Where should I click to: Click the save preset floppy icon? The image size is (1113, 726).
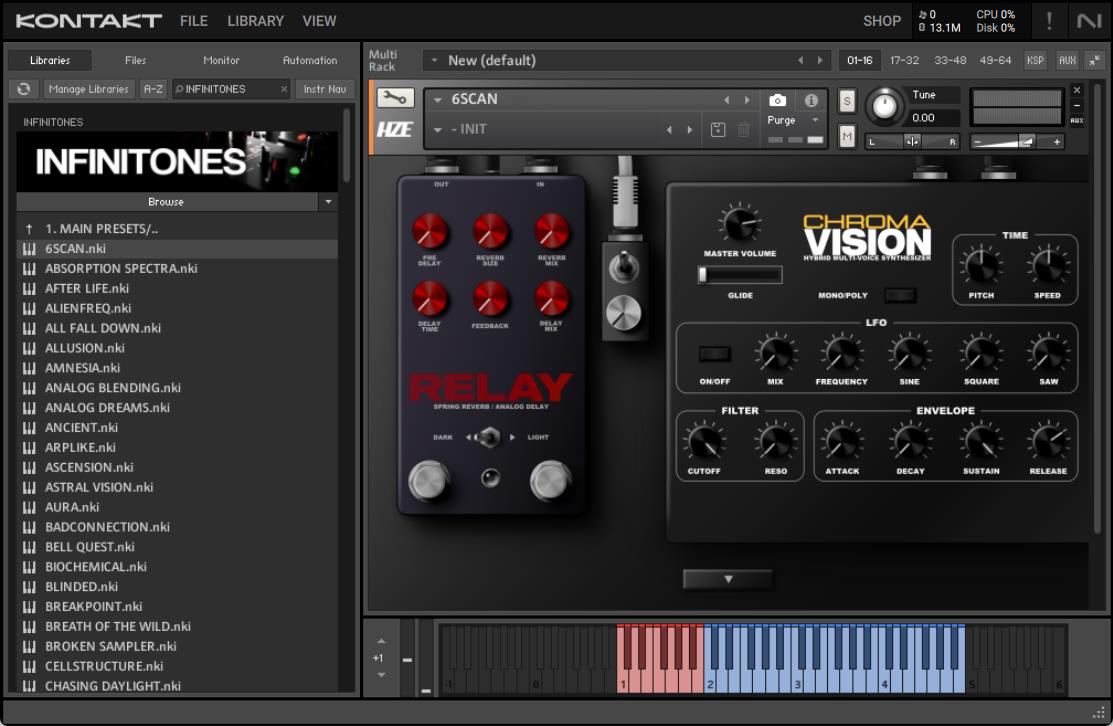[718, 130]
